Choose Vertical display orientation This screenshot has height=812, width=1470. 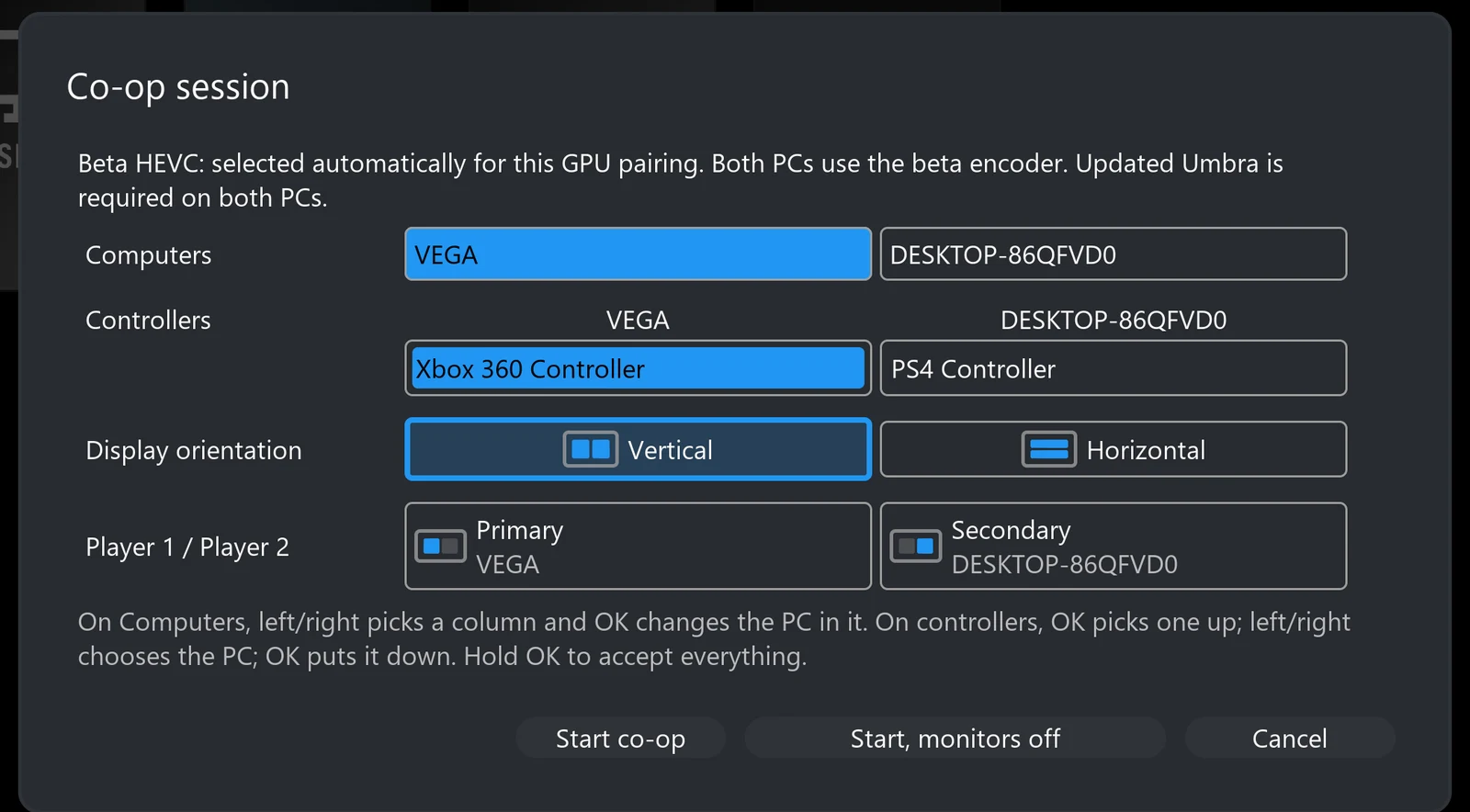point(638,449)
